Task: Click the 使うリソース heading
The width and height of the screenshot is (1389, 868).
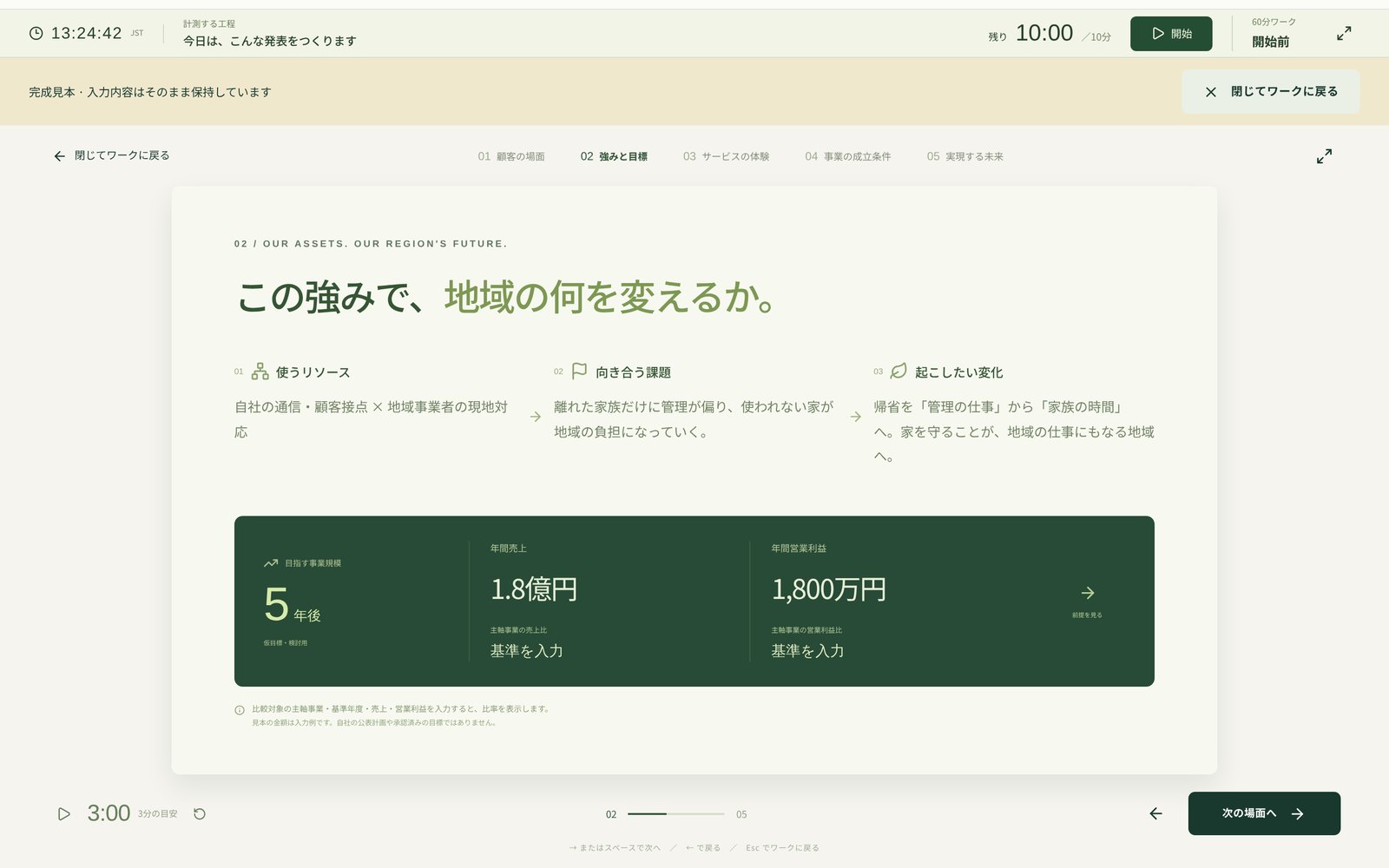Action: 313,372
